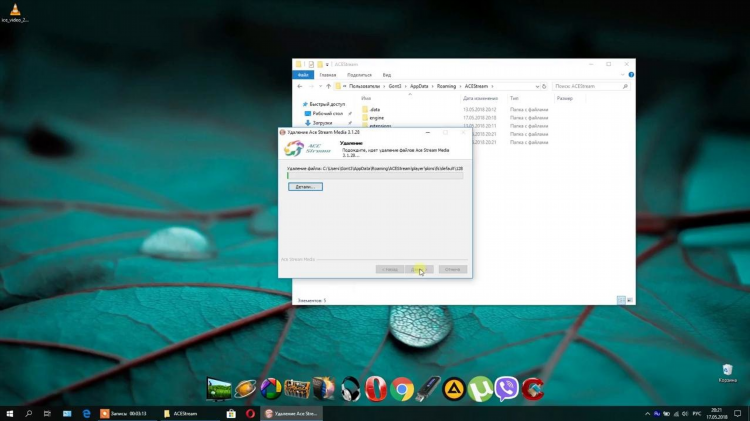Expand the Explorer ribbon chevron

coord(622,75)
